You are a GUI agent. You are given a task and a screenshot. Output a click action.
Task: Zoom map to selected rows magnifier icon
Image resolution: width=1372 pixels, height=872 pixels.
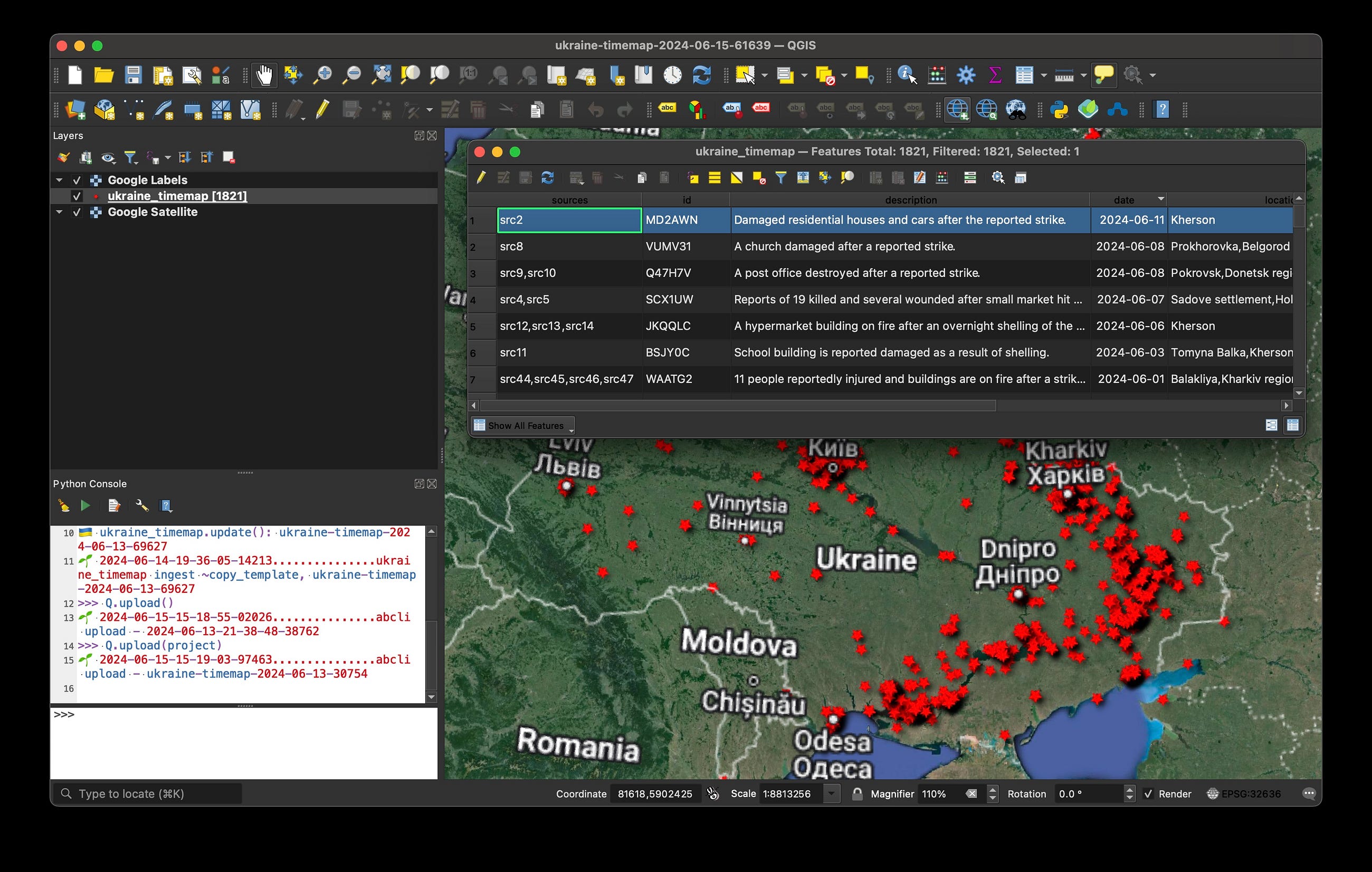(848, 178)
